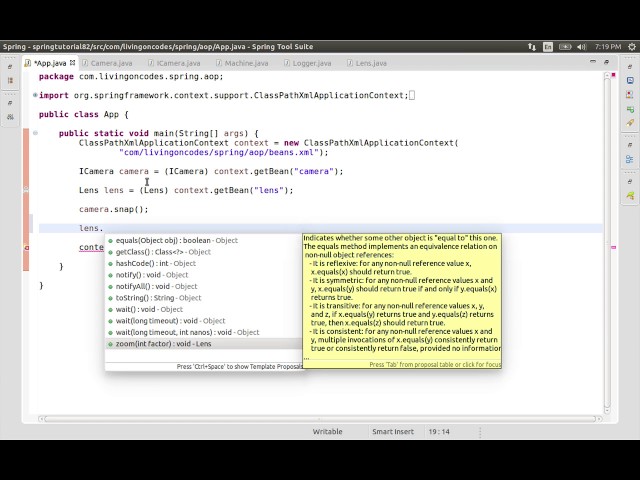Select wait() : void proposal
The height and width of the screenshot is (480, 640).
pyautogui.click(x=203, y=309)
